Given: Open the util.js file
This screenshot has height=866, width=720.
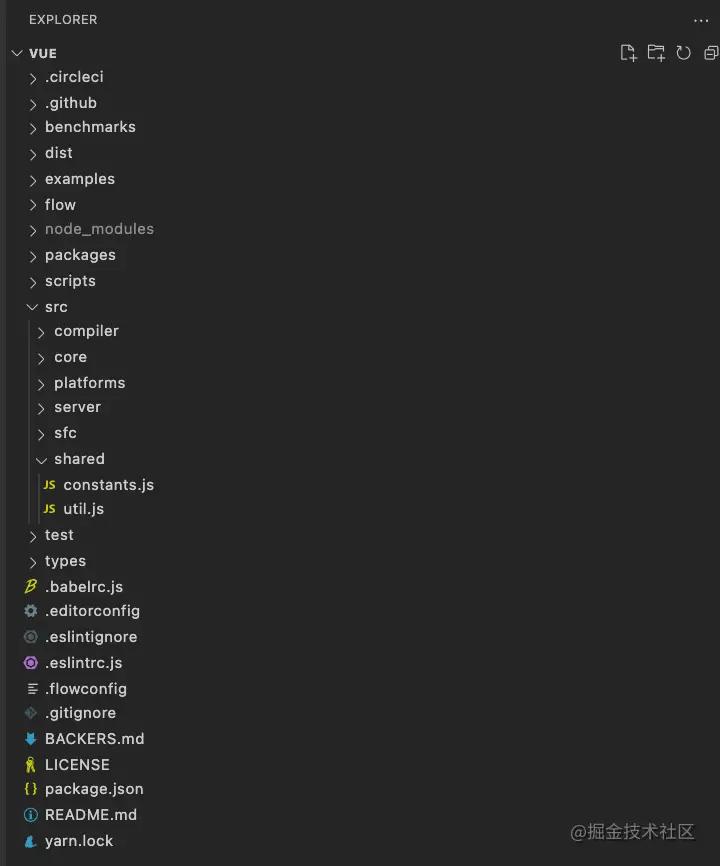Looking at the screenshot, I should (x=83, y=509).
